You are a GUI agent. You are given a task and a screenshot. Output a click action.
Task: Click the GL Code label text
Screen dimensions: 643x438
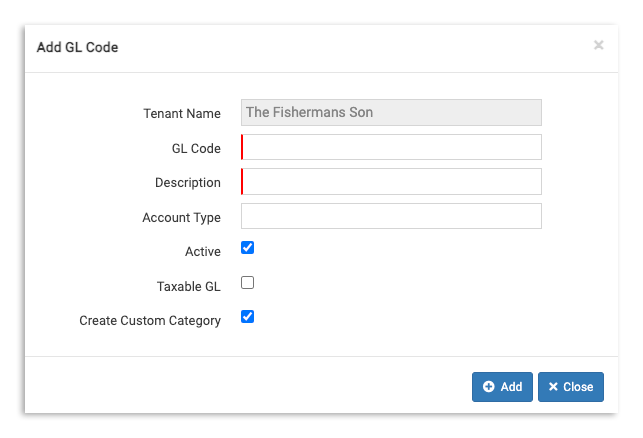pyautogui.click(x=196, y=149)
